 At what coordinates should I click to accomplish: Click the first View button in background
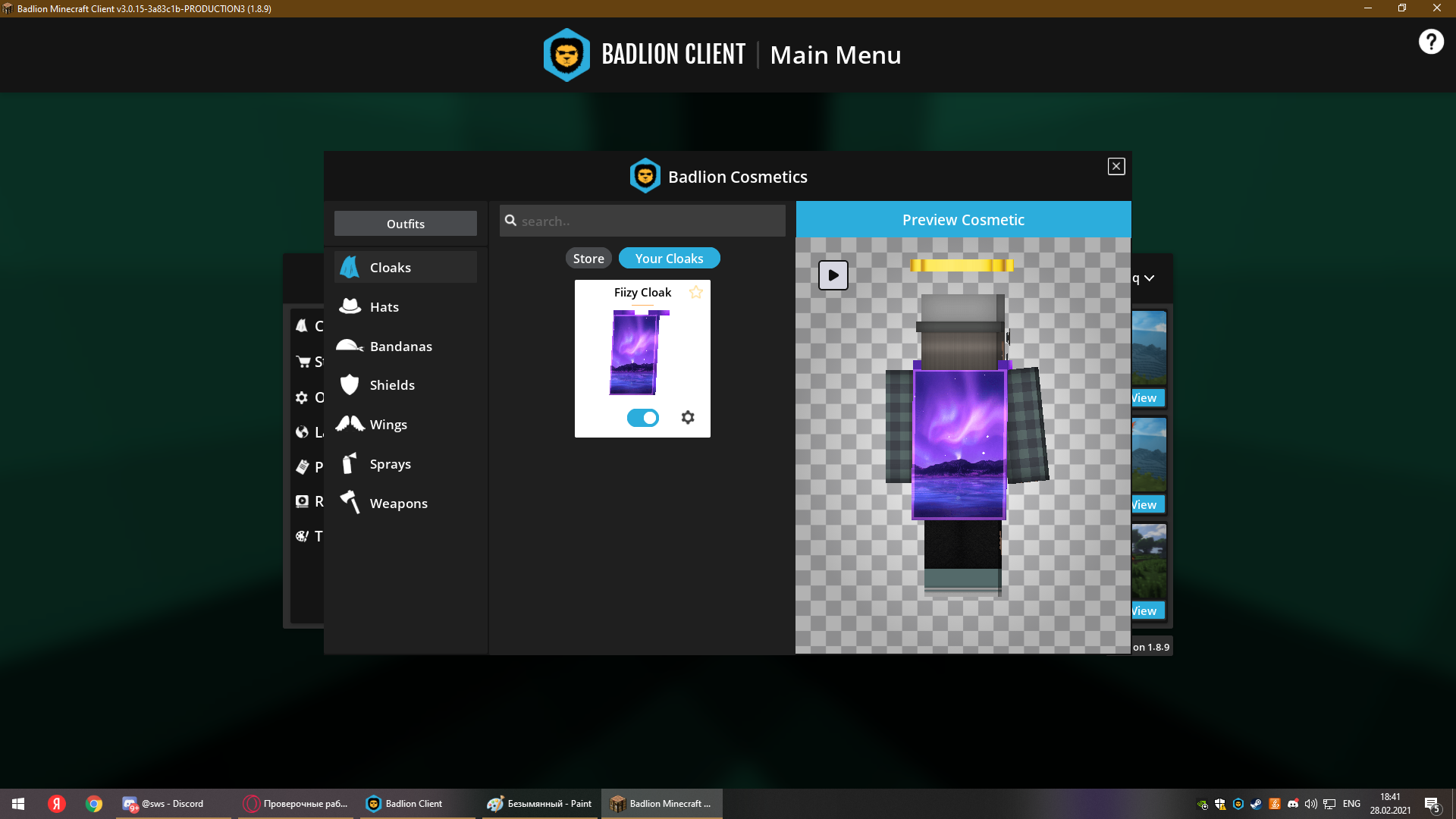point(1147,398)
